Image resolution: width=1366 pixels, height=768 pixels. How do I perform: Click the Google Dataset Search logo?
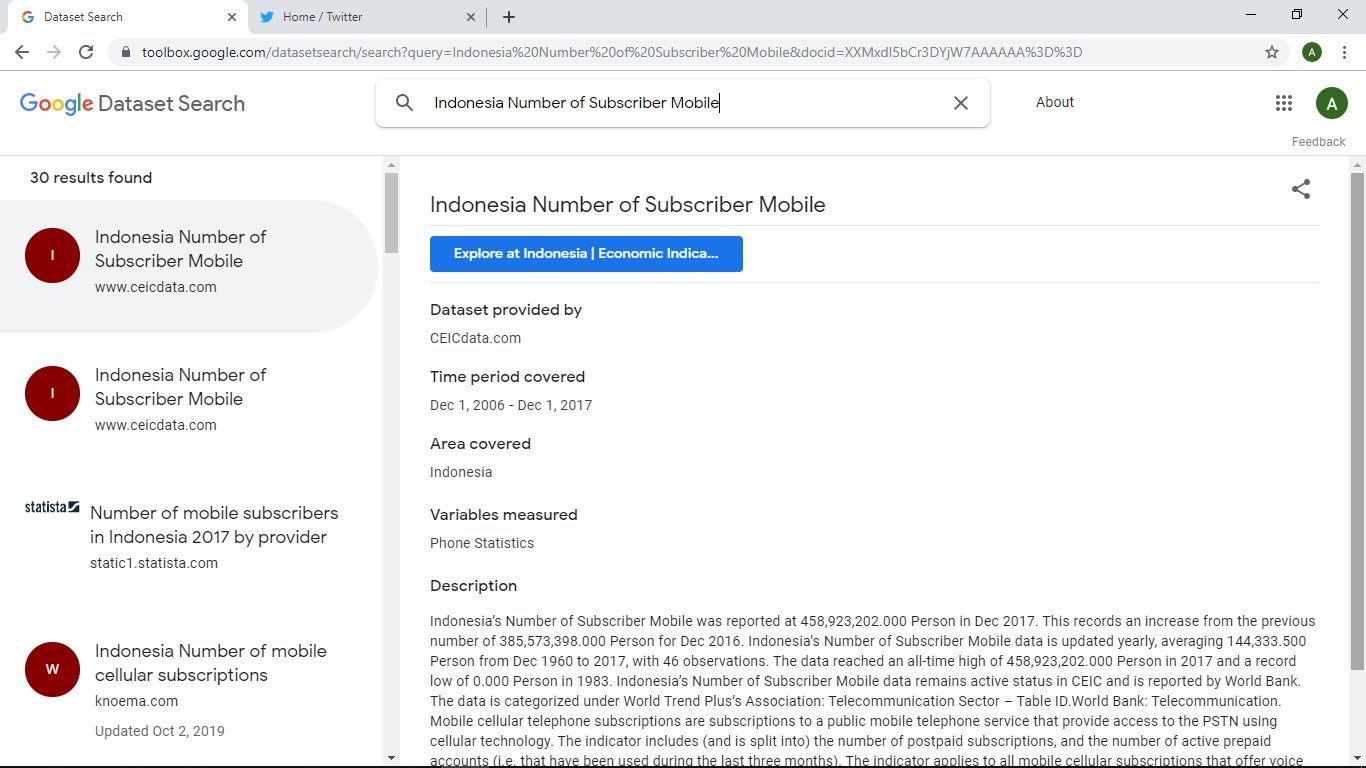pyautogui.click(x=132, y=103)
